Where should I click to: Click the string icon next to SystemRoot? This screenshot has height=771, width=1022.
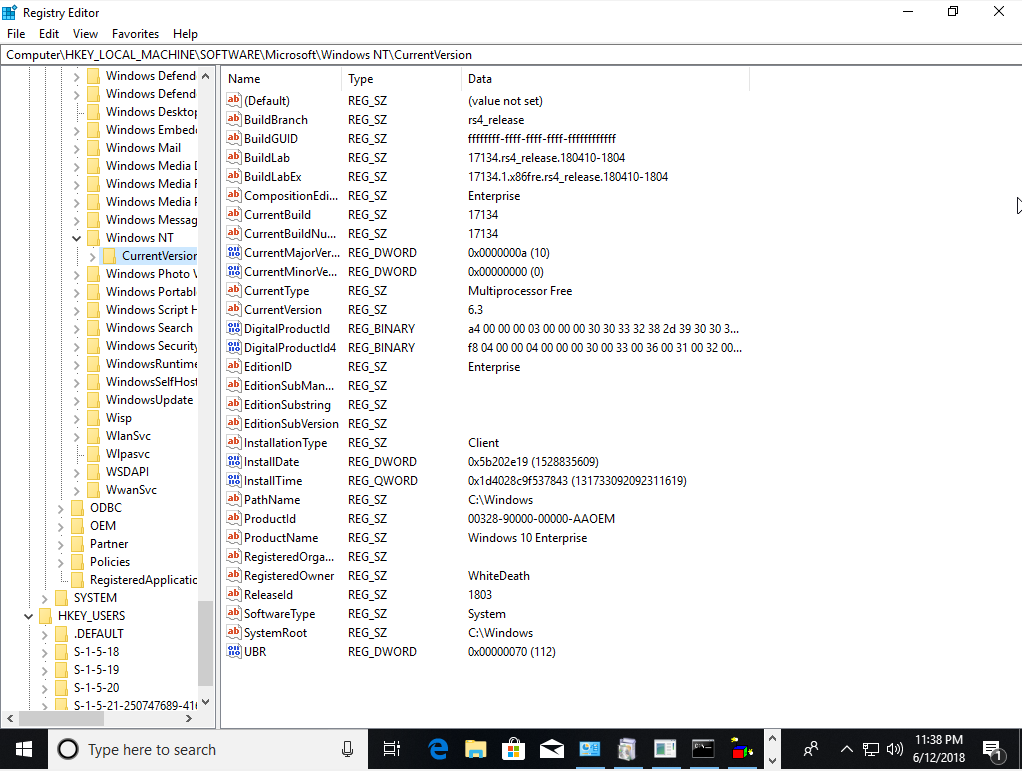(x=233, y=632)
